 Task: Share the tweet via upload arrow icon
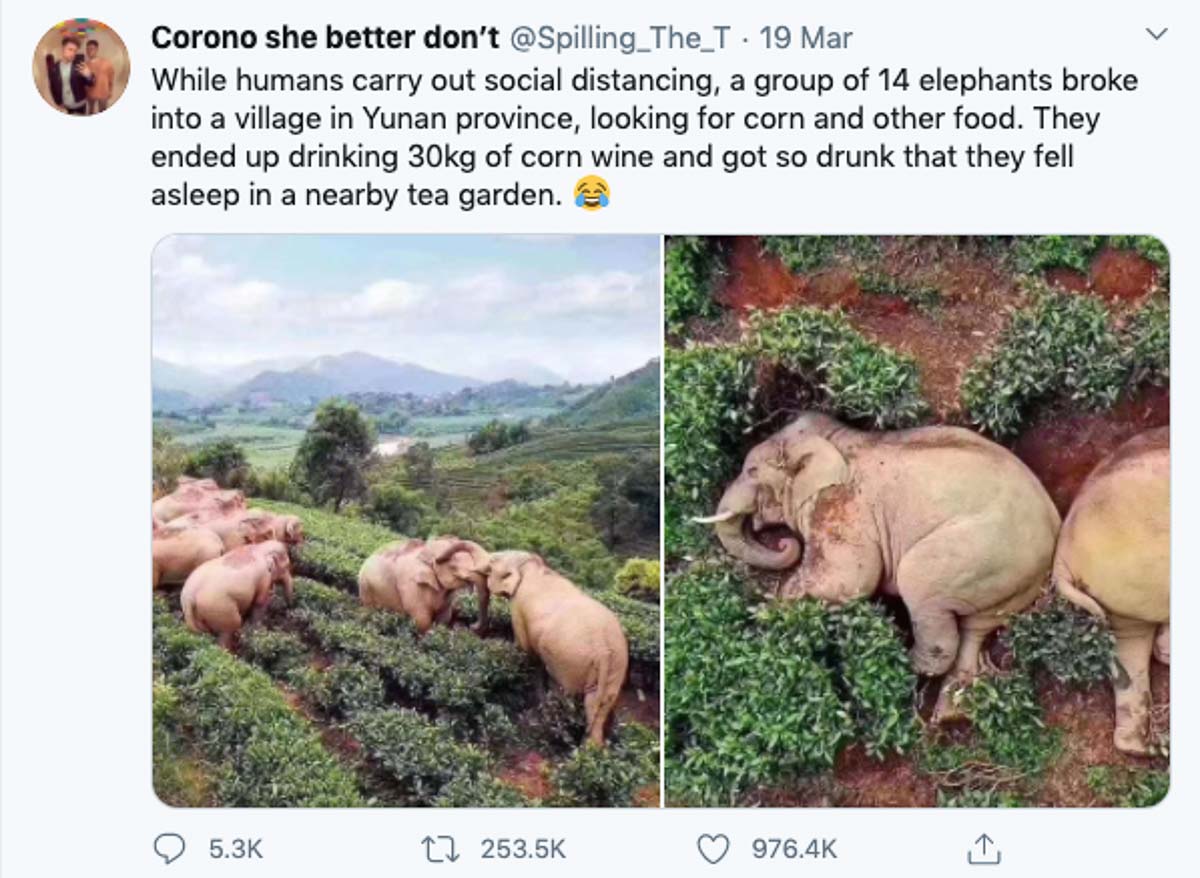(x=984, y=848)
